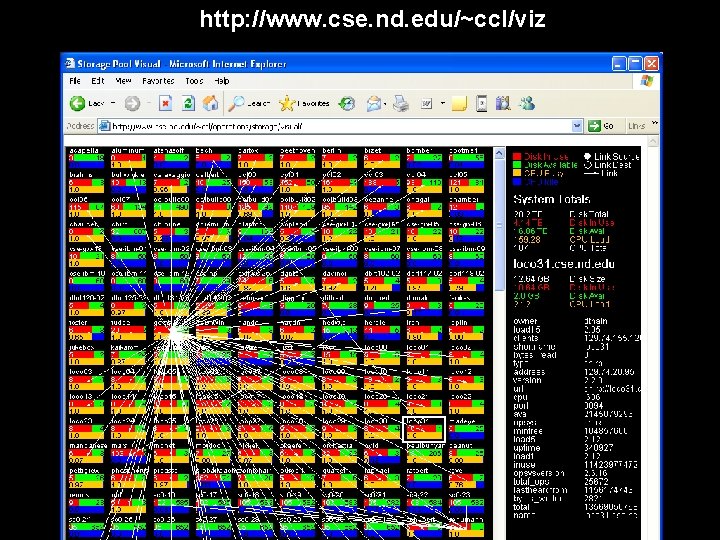Select the aluminum storage node
The image size is (720, 540).
click(x=129, y=158)
